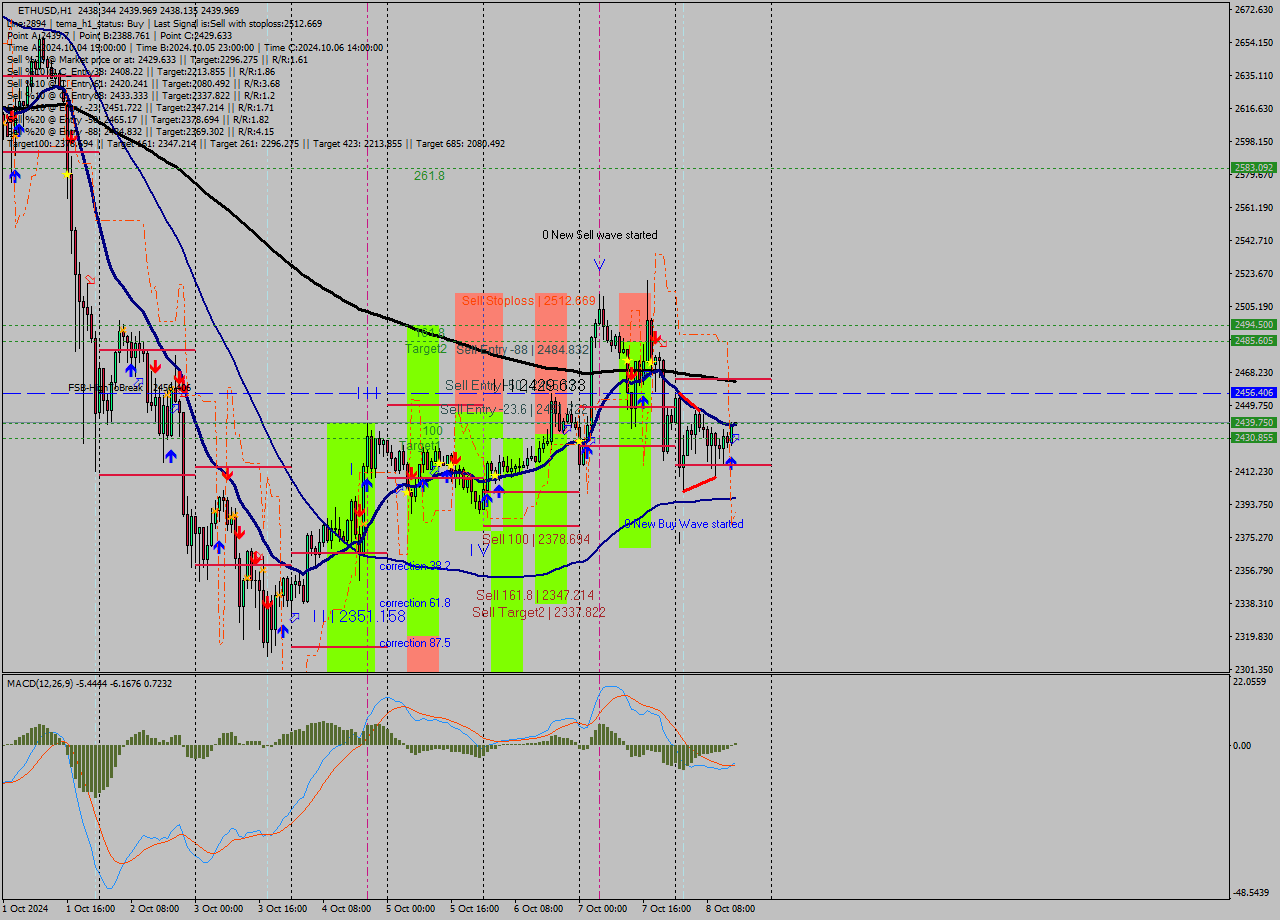1280x920 pixels.
Task: Click the 22.0559 MACD scale value
Action: [1250, 682]
